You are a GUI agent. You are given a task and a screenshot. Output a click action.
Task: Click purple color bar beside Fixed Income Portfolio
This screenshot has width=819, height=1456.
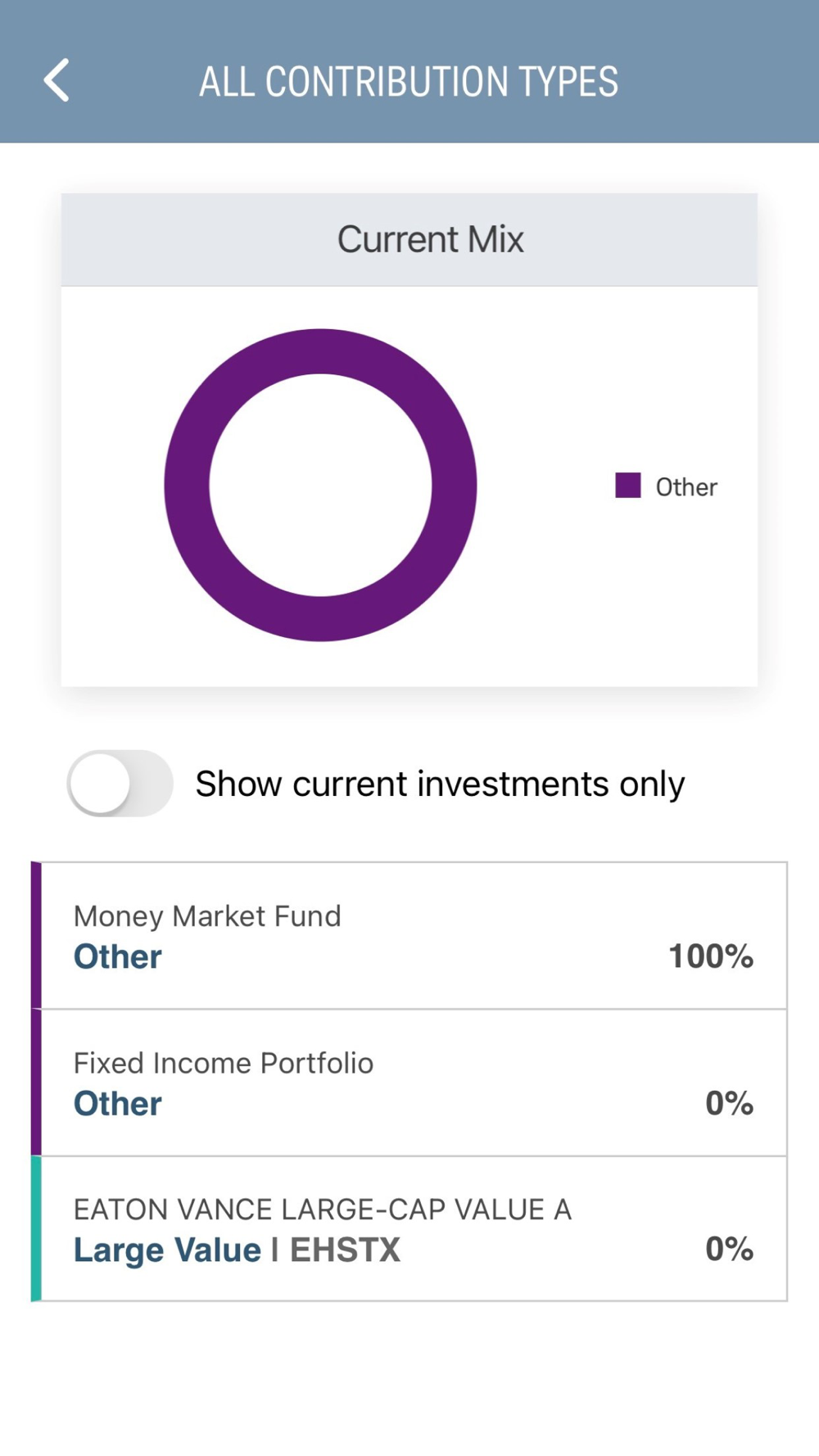(36, 1083)
